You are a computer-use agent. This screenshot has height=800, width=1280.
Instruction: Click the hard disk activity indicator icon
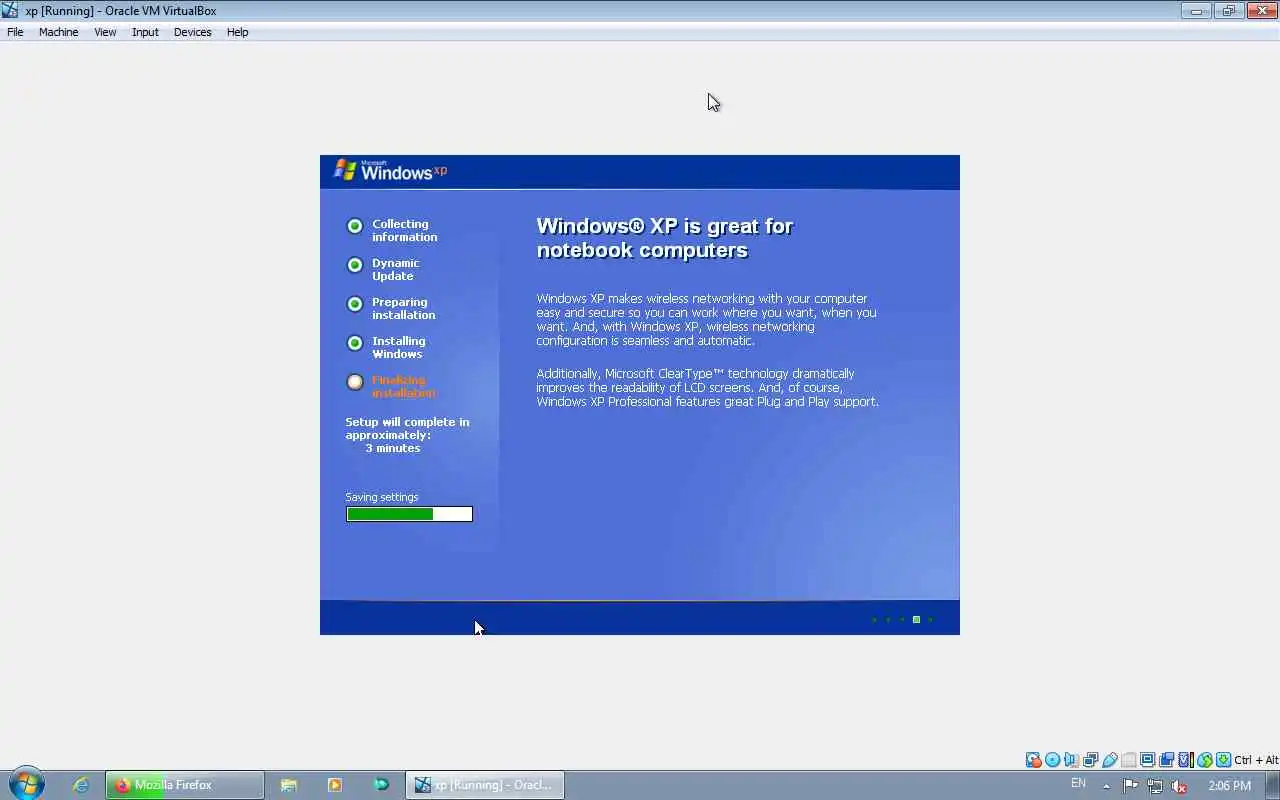1033,760
